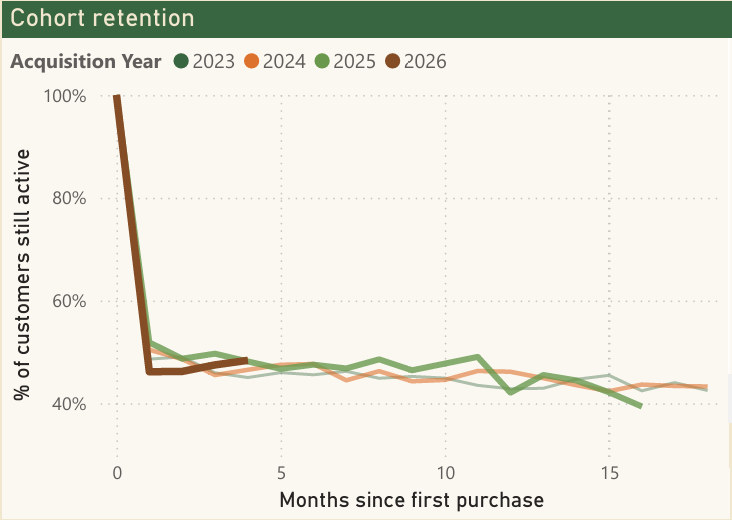The image size is (732, 520).
Task: Click the x-axis tick labeled 10
Action: click(446, 471)
